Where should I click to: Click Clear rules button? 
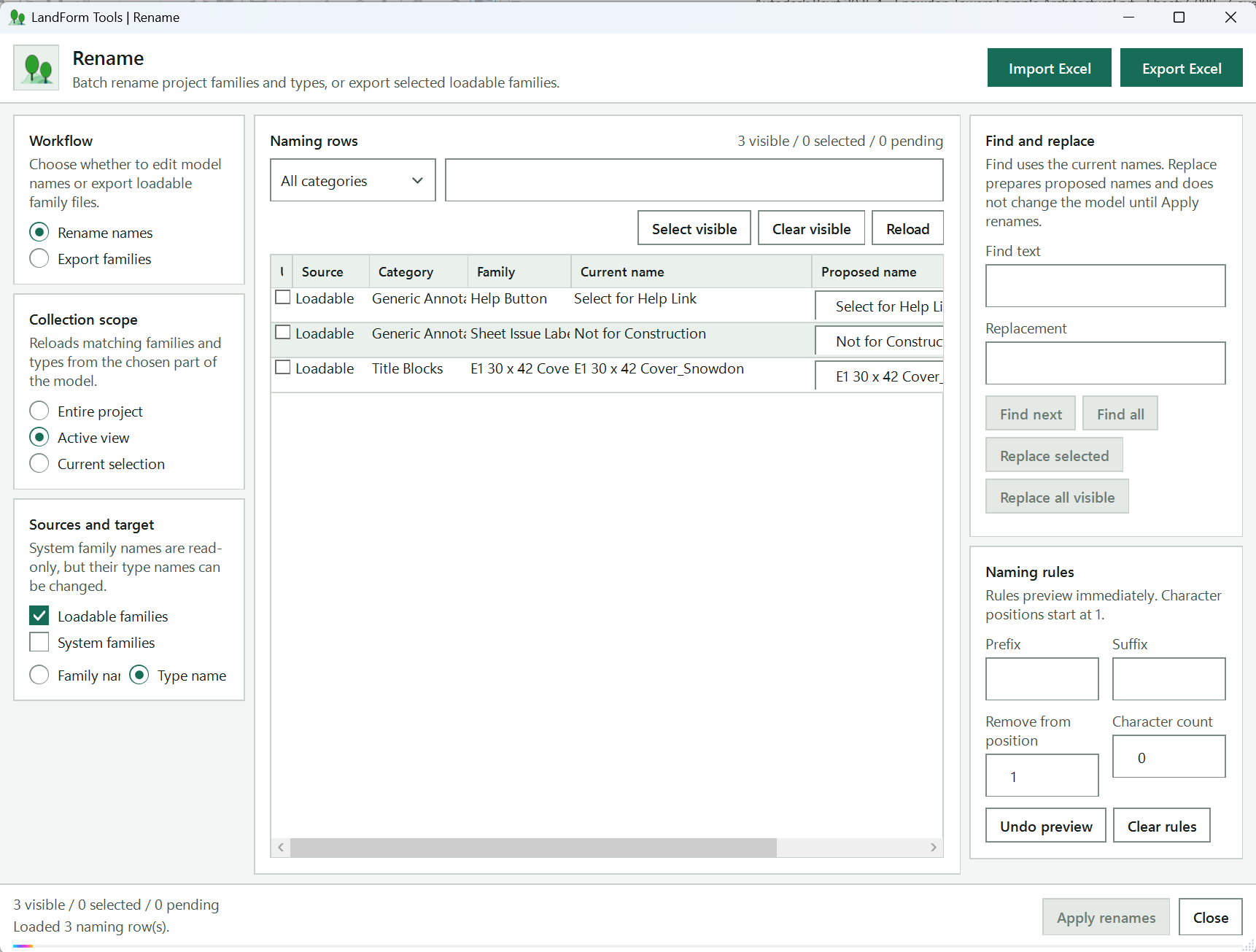[x=1162, y=826]
